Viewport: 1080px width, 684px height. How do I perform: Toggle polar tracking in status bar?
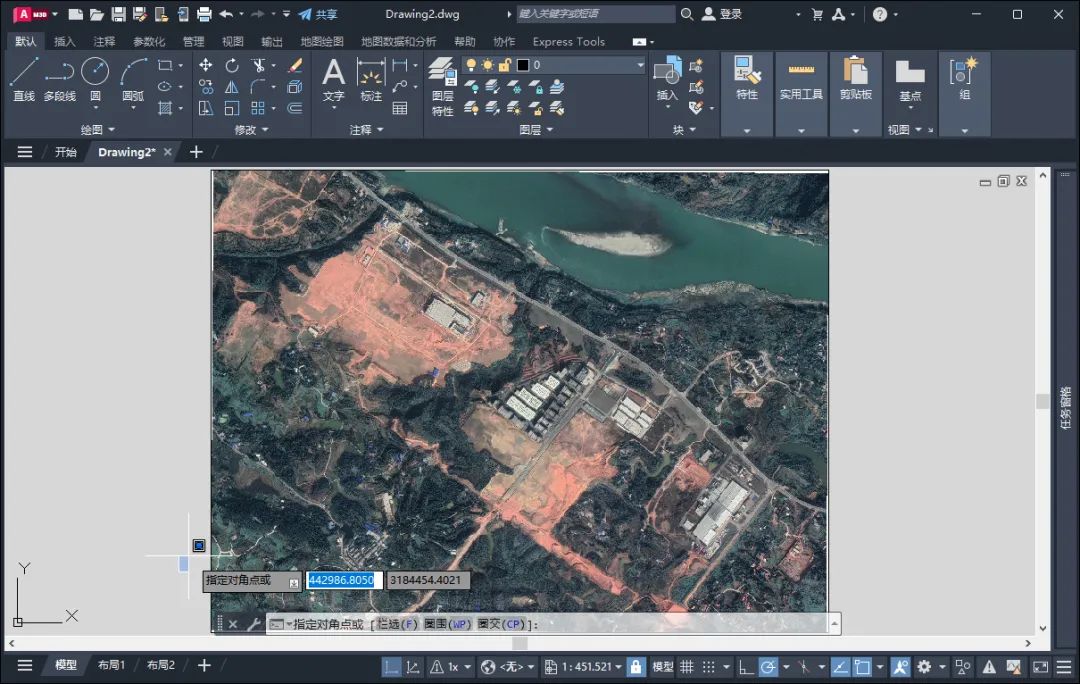tap(767, 666)
